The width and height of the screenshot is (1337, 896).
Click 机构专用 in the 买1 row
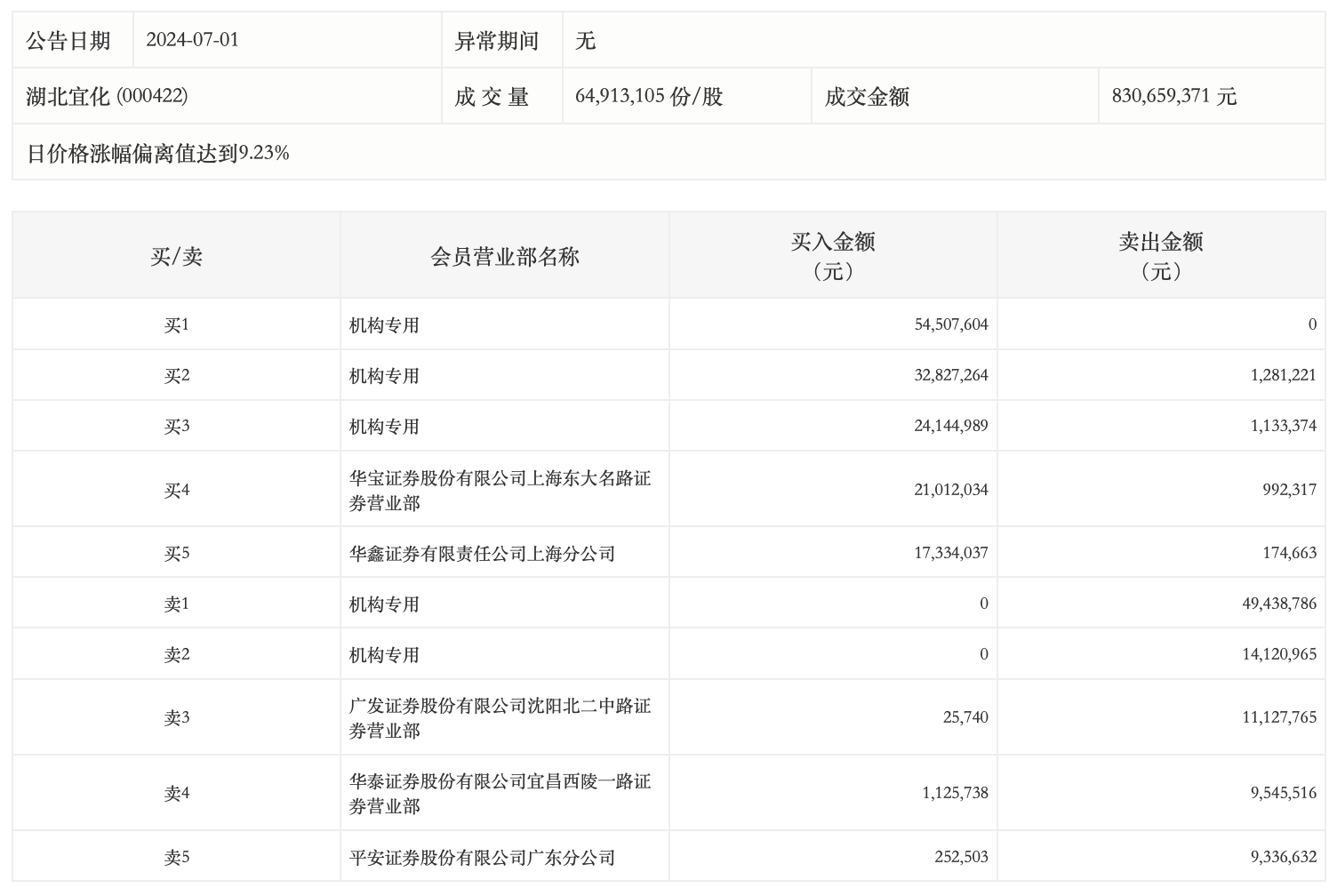[384, 325]
